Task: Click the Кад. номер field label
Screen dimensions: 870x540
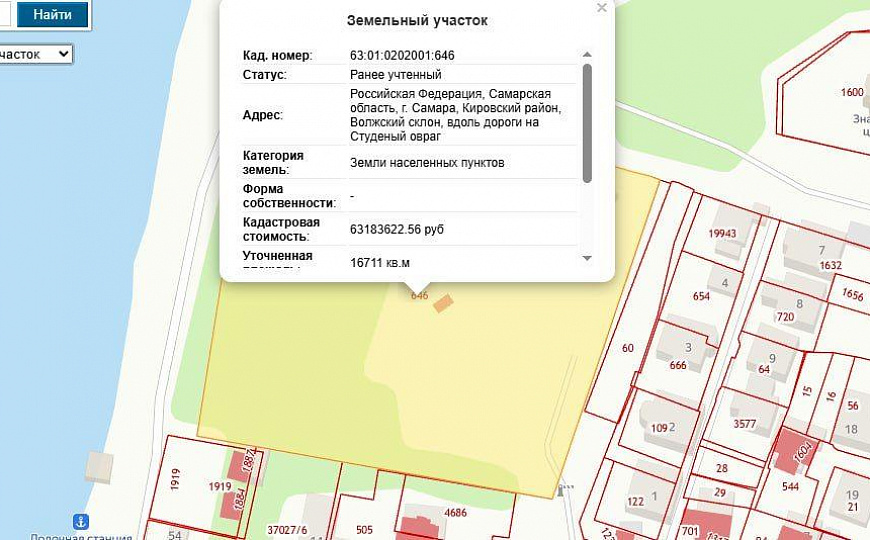Action: point(277,55)
